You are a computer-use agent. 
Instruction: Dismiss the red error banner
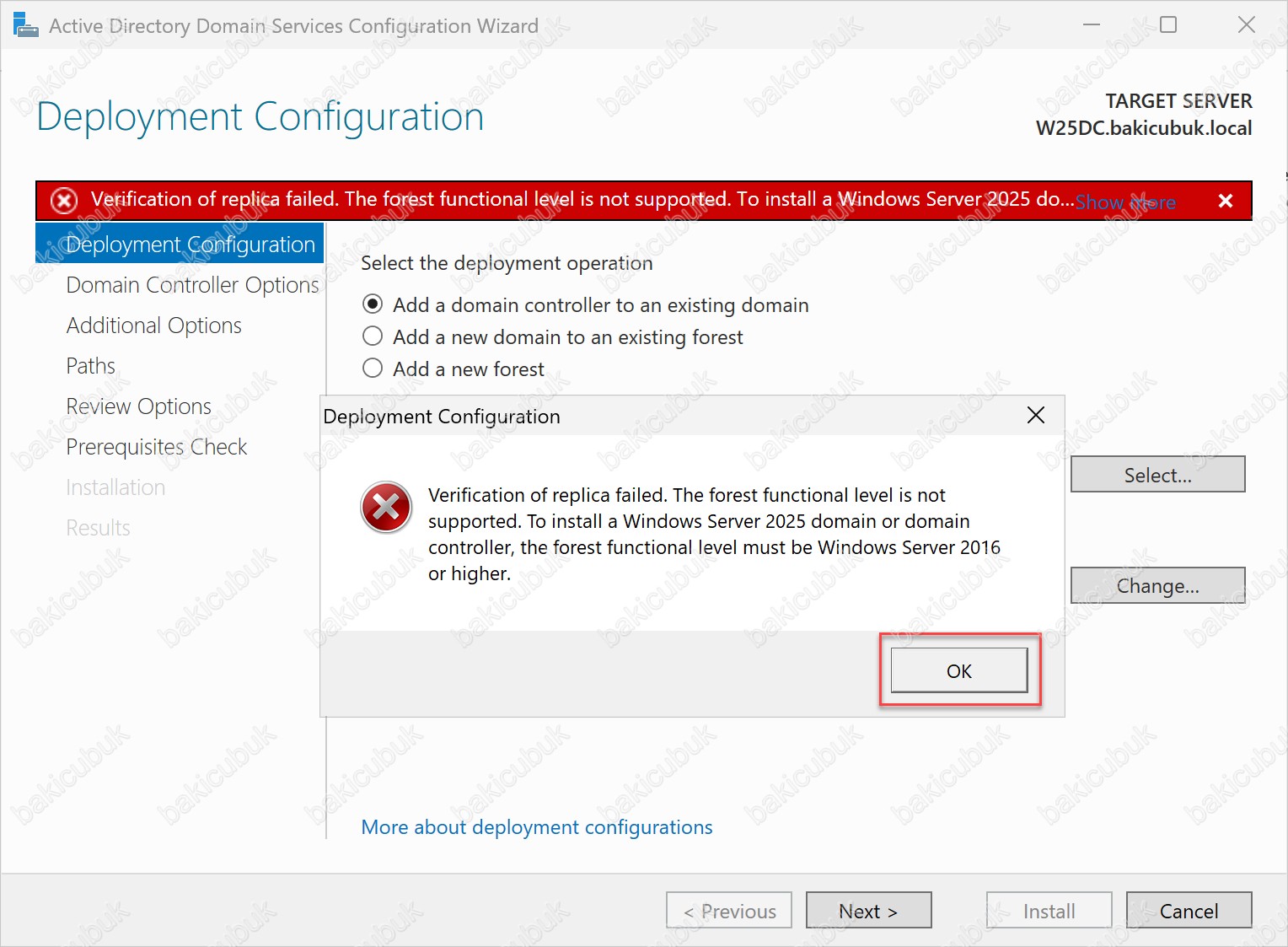pyautogui.click(x=1226, y=201)
